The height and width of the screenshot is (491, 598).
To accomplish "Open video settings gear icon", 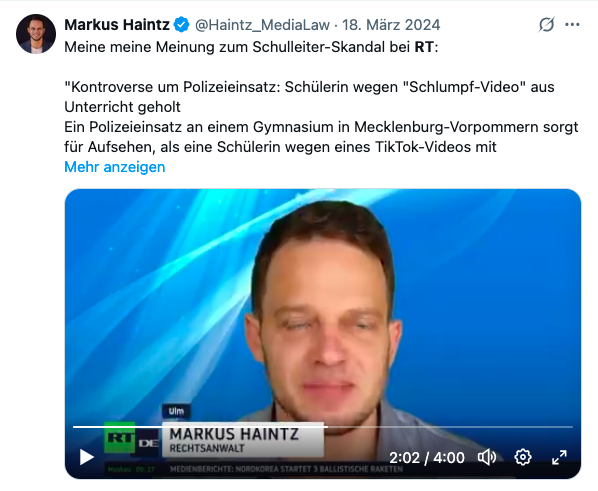I will pyautogui.click(x=522, y=457).
